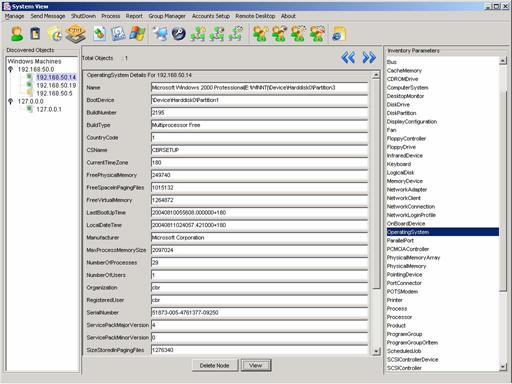Screen dimensions: 512x384
Task: Click the hard disk drive toolbar icon
Action: (118, 34)
